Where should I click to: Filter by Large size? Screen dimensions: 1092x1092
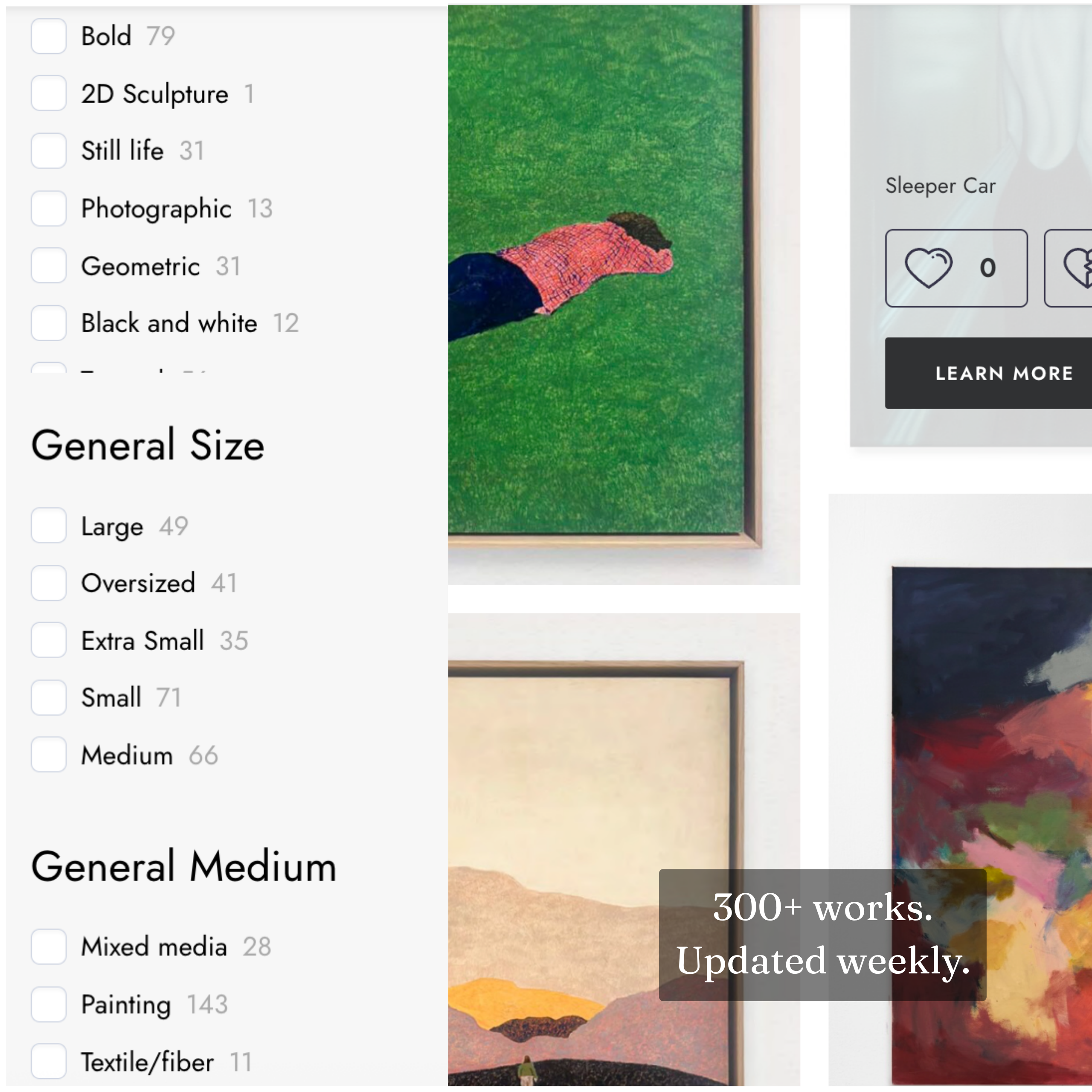point(49,526)
